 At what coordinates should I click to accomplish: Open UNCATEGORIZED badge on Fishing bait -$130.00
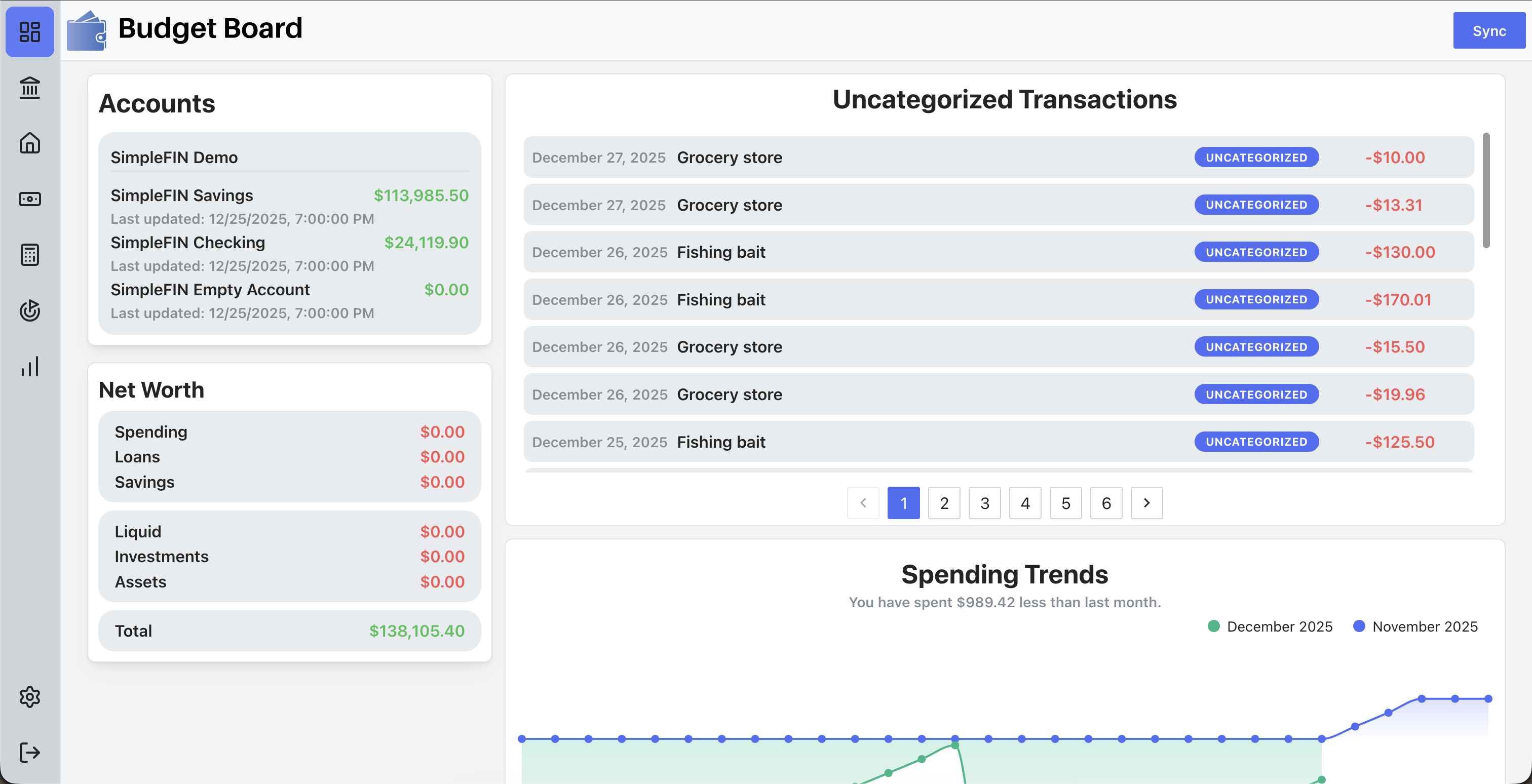1256,252
